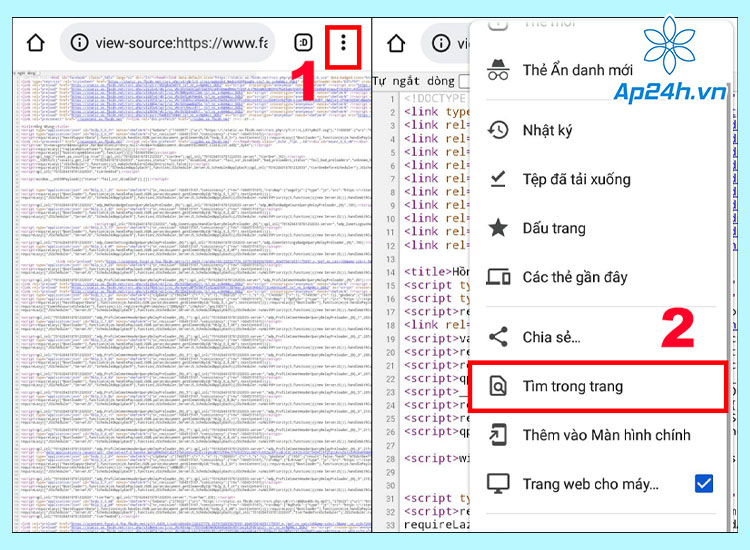Open Dấu trang bookmarks entry
This screenshot has width=750, height=550.
554,229
